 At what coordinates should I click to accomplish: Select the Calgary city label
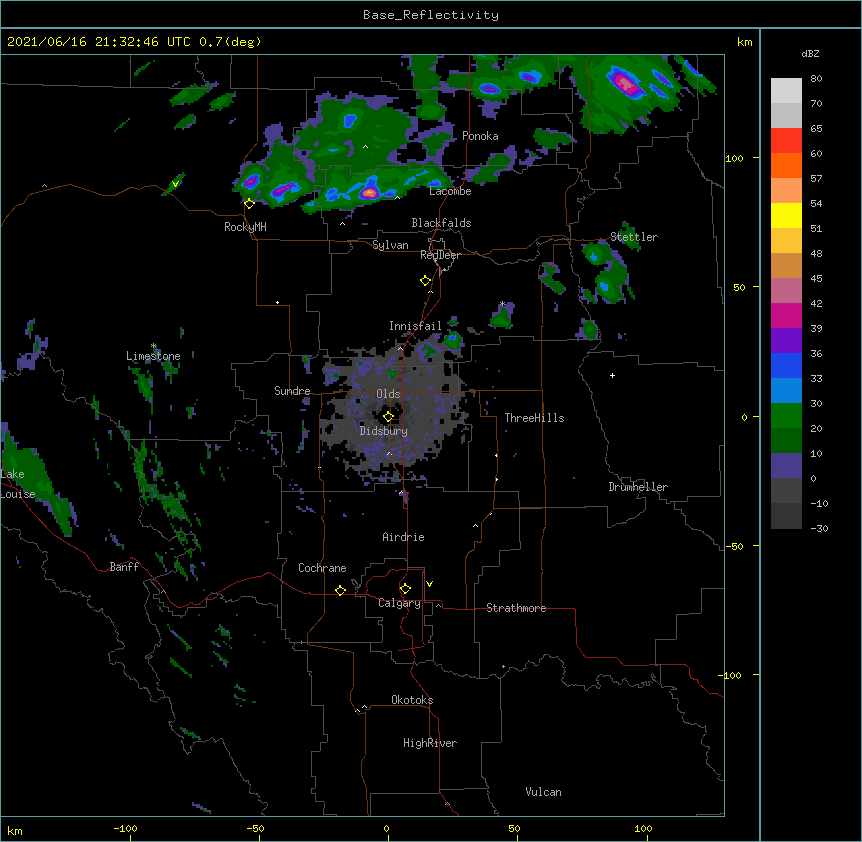399,603
